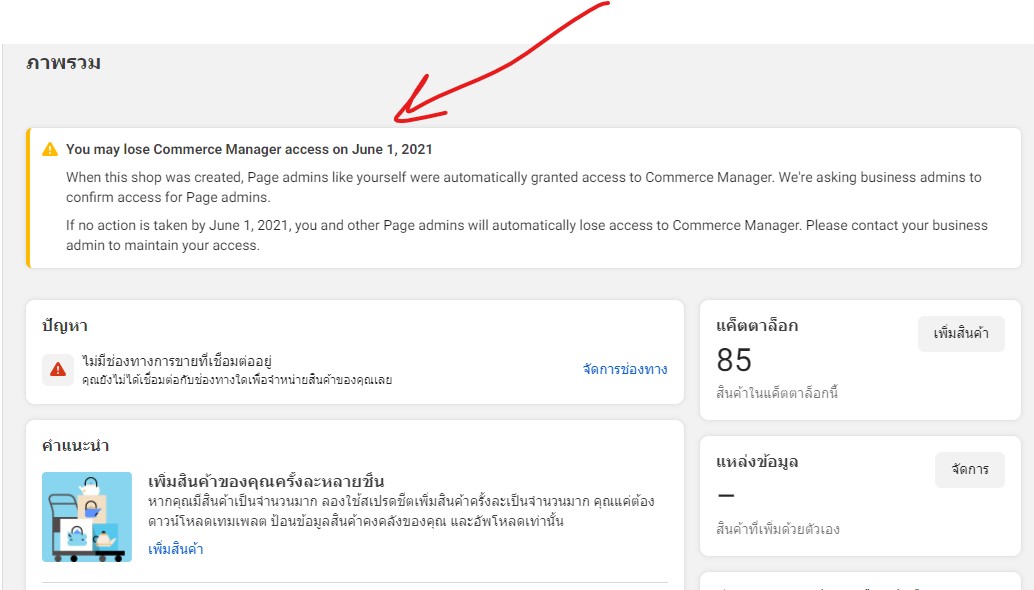Click the catalog count number 85
1034x590 pixels.
coord(735,360)
